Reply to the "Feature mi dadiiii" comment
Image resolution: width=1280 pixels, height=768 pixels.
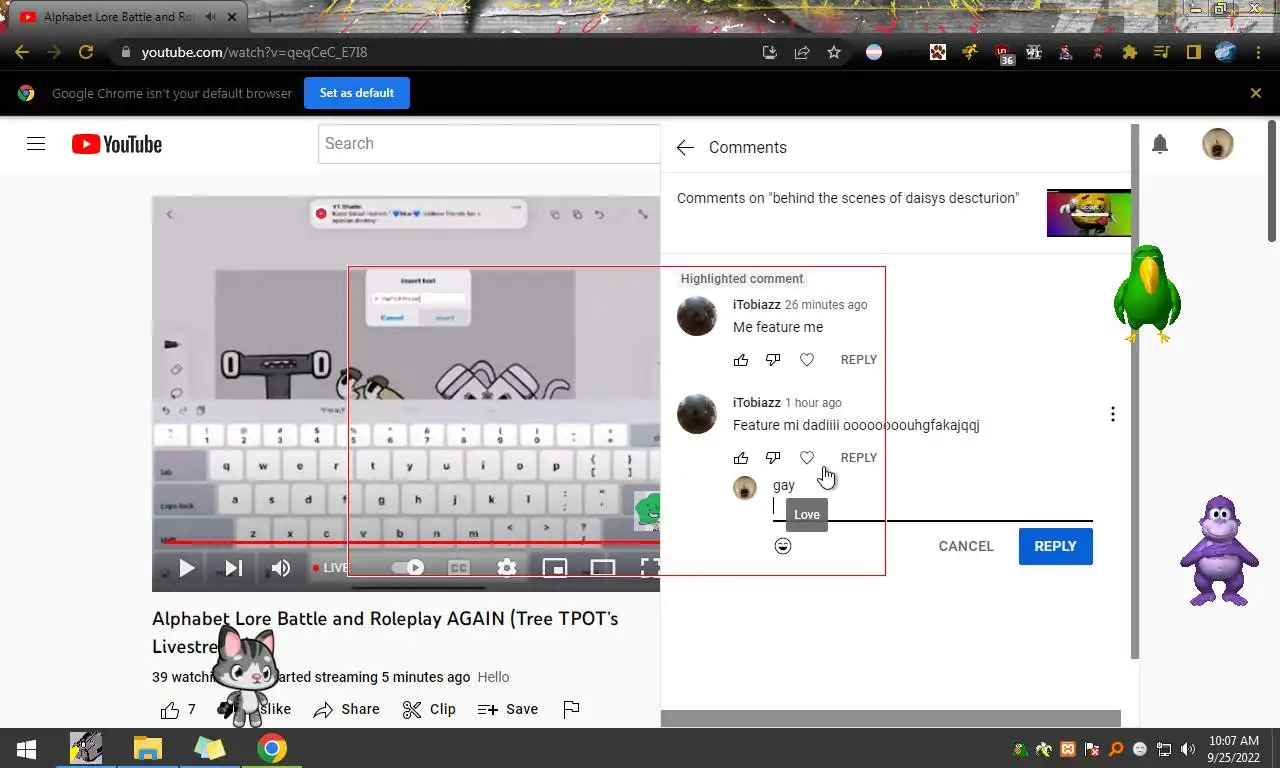(x=858, y=458)
